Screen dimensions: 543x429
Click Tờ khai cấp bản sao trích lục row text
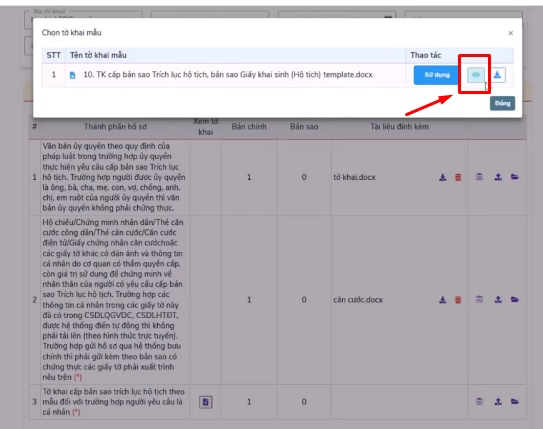(114, 402)
